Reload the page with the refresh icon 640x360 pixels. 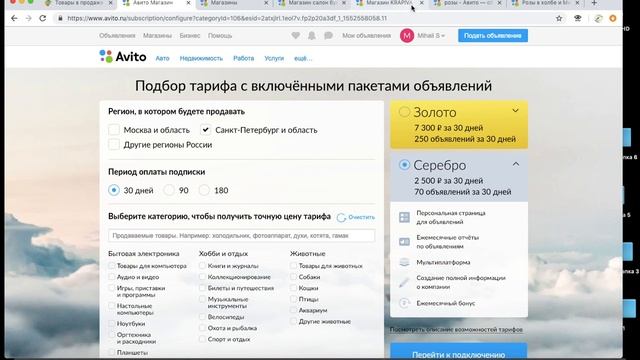[42, 18]
